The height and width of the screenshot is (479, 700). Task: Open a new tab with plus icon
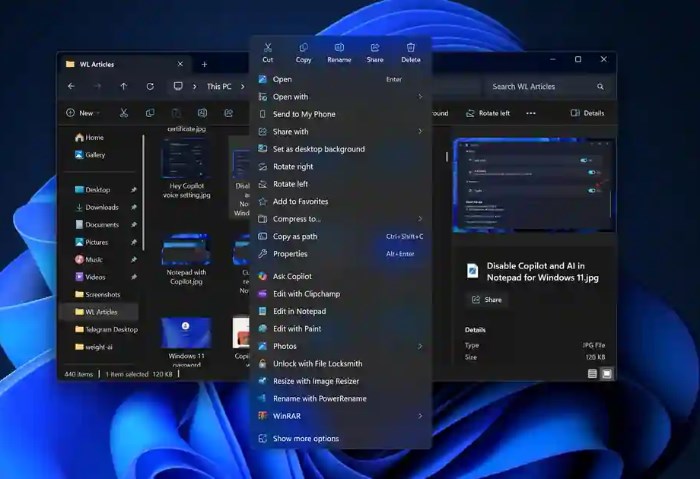tap(205, 64)
